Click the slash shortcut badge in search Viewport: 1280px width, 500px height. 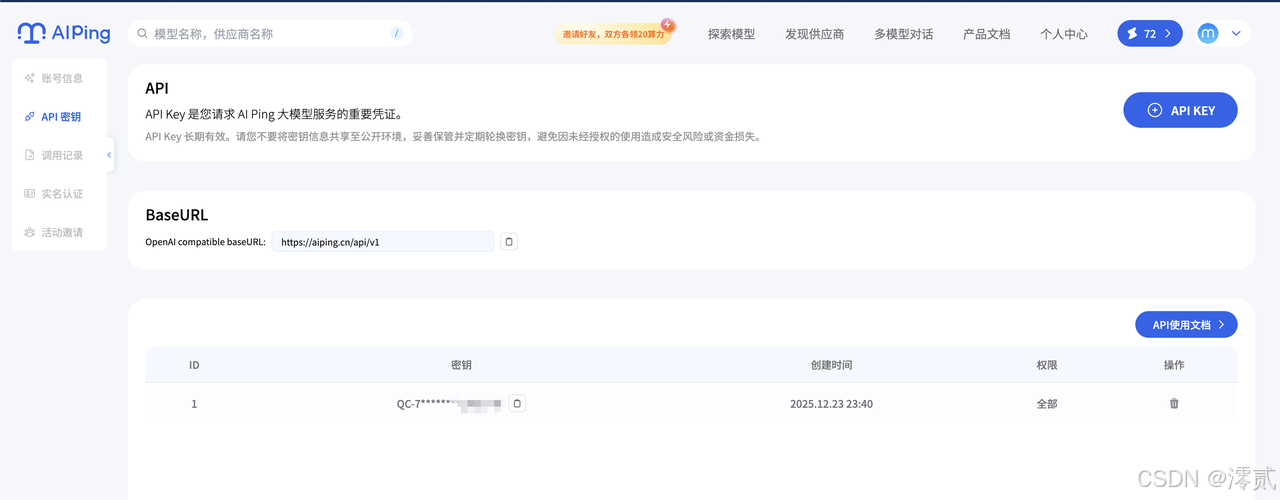(397, 34)
